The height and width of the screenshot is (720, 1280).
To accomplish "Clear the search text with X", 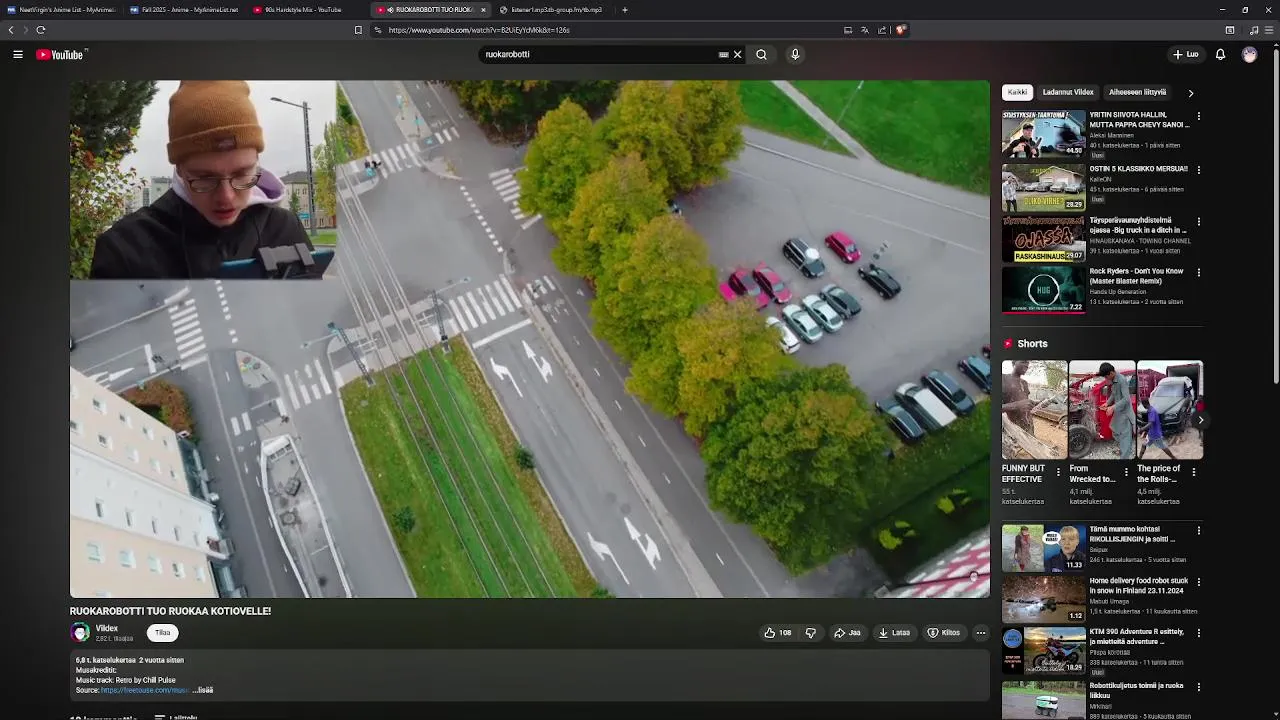I will coord(738,55).
